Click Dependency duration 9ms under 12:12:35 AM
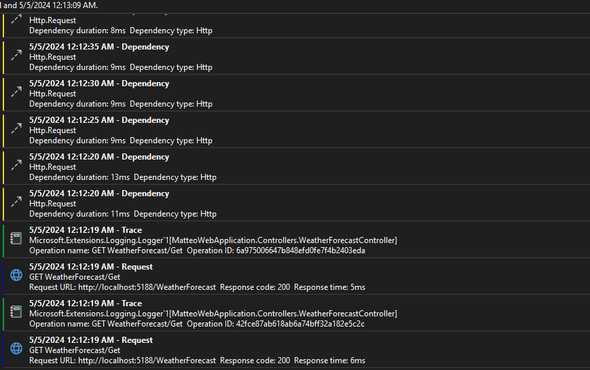 [x=77, y=67]
